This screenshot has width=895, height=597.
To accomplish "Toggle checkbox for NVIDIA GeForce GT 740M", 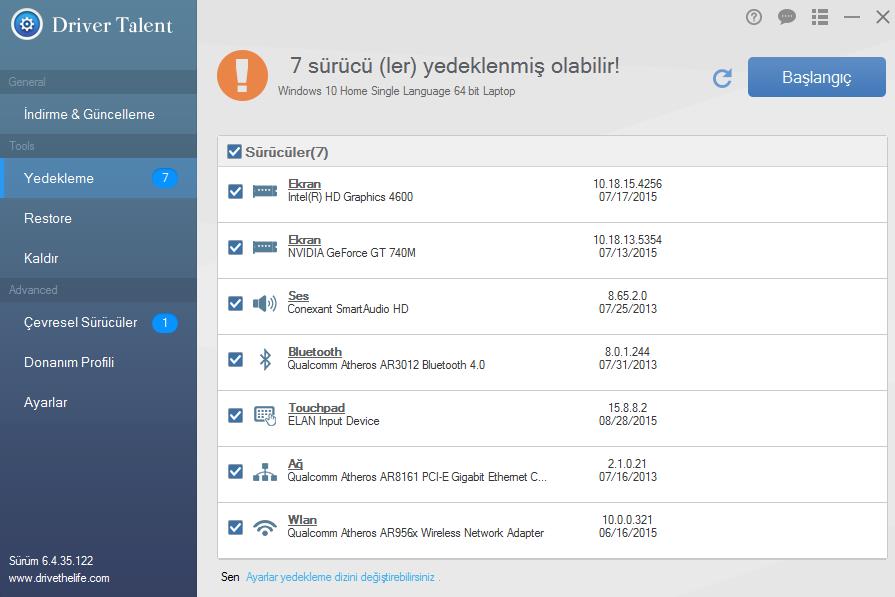I will coord(235,247).
